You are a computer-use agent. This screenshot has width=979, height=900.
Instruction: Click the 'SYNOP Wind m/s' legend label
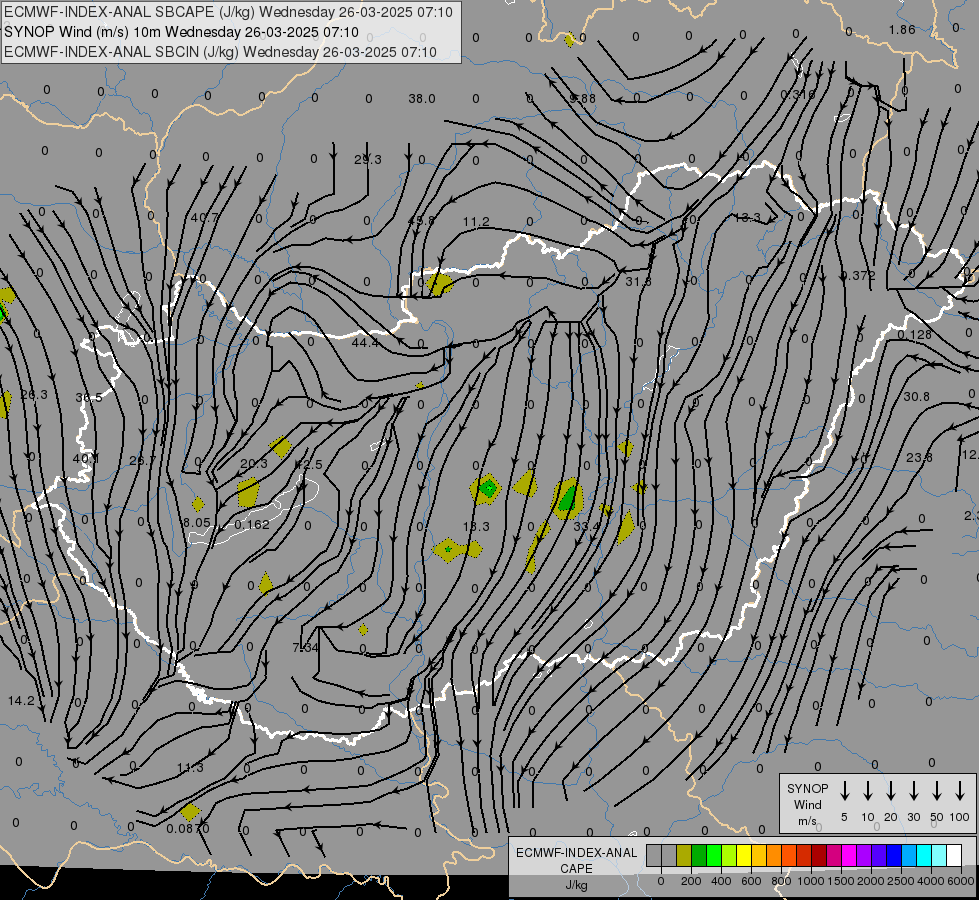tap(807, 804)
